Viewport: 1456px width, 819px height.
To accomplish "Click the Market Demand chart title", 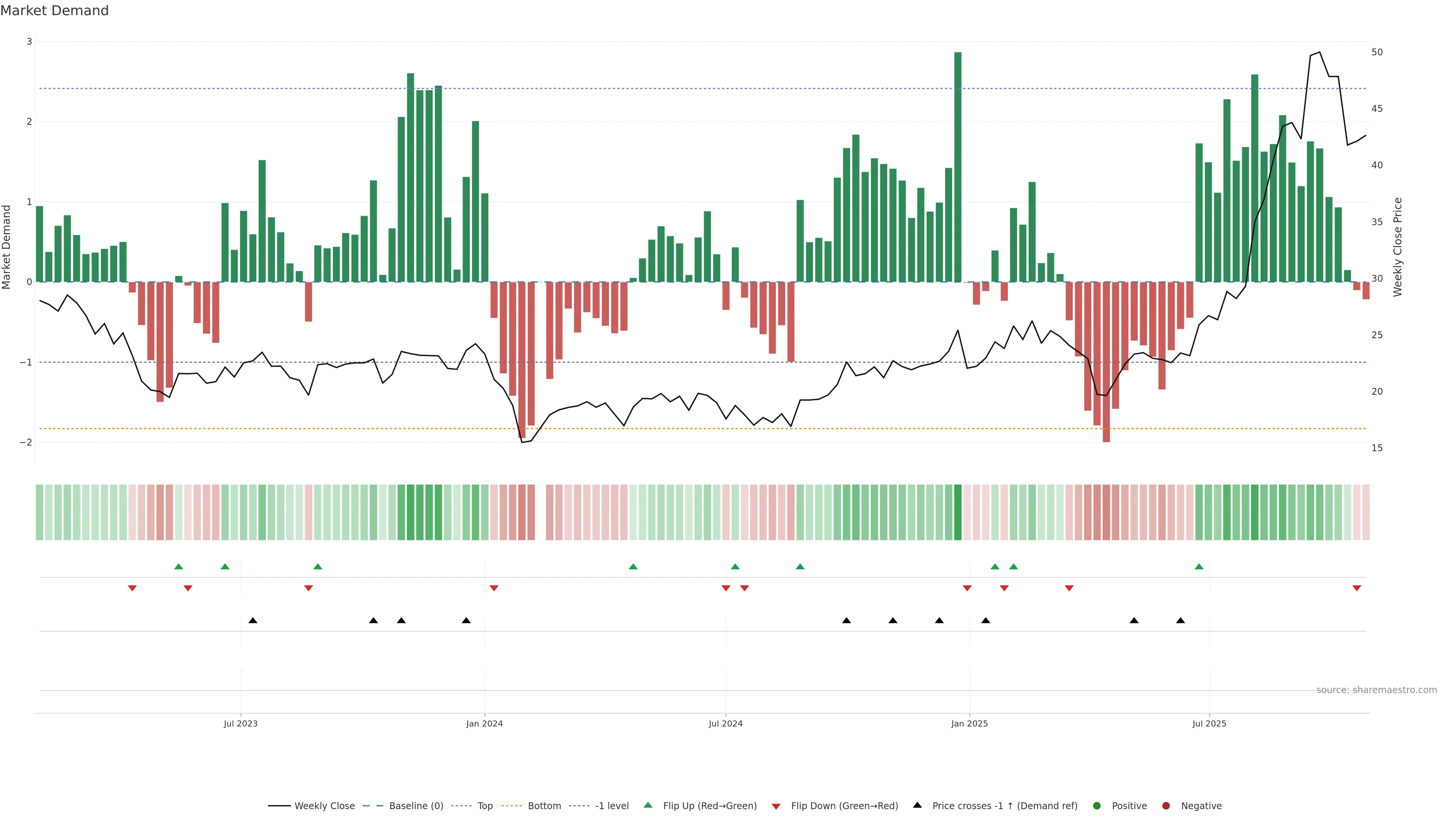I will click(x=54, y=11).
